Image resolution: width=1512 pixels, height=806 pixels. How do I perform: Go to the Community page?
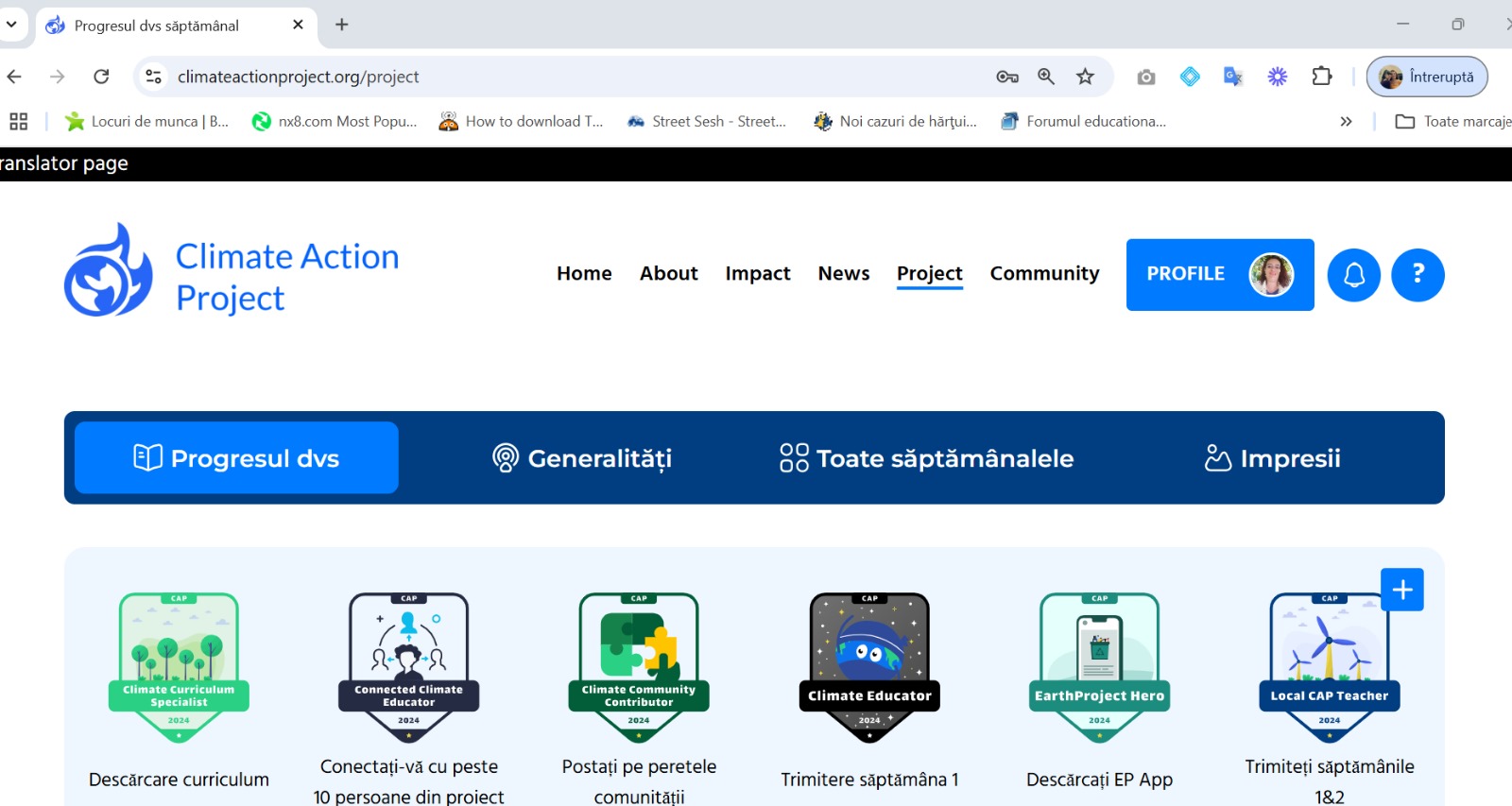pyautogui.click(x=1044, y=273)
